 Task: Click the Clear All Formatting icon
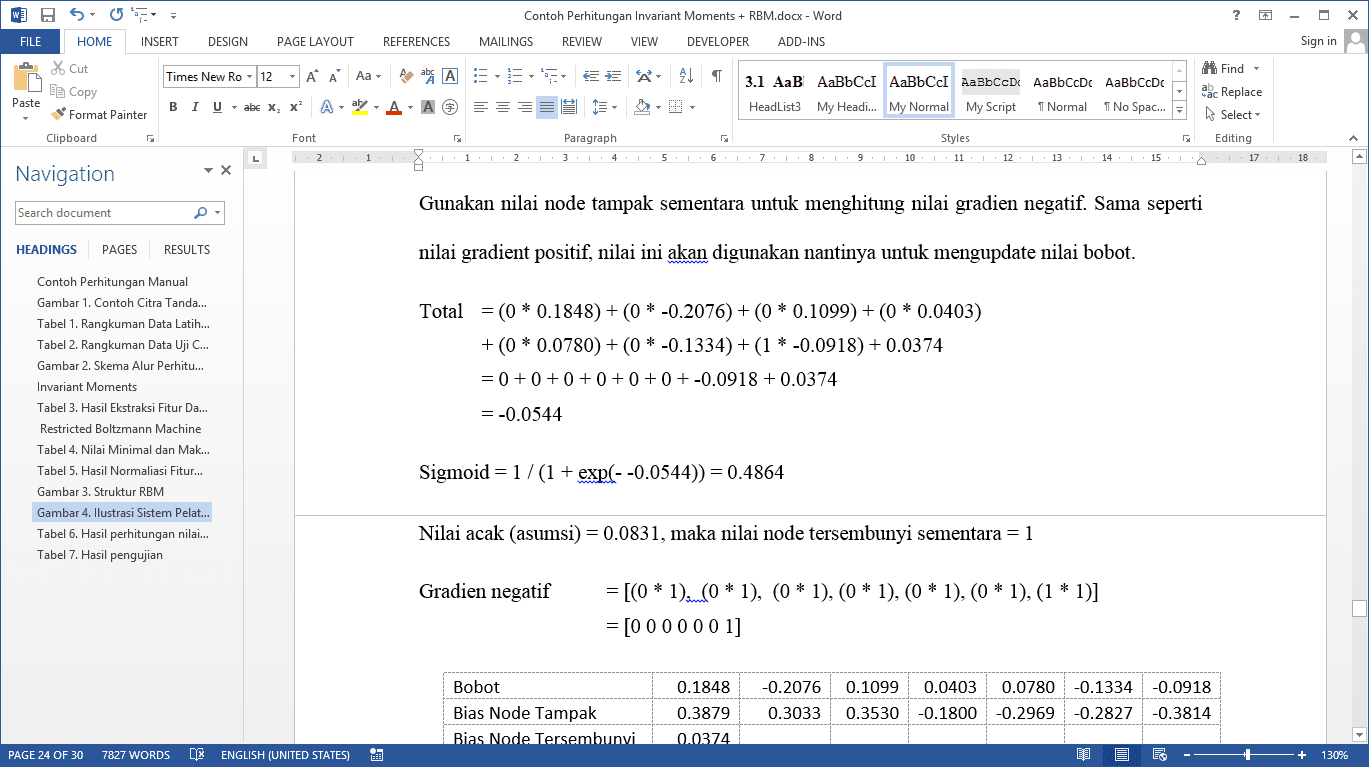[406, 76]
